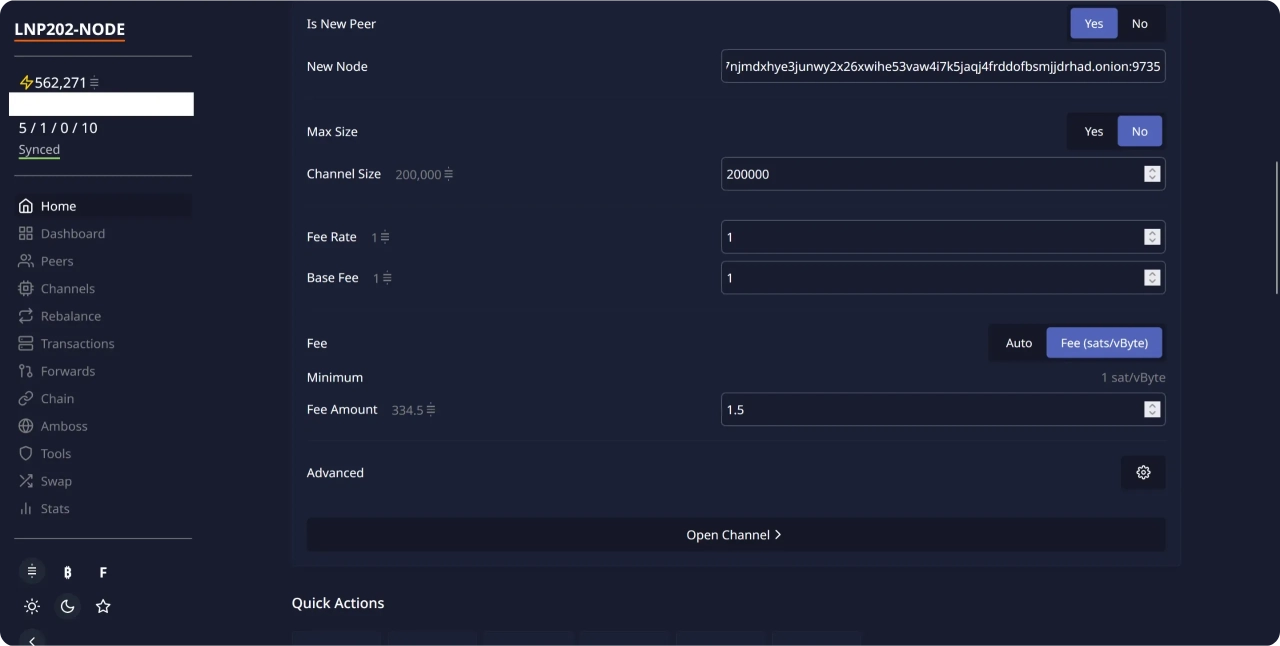Image resolution: width=1280 pixels, height=646 pixels.
Task: Select fiat currency F icon
Action: (103, 572)
